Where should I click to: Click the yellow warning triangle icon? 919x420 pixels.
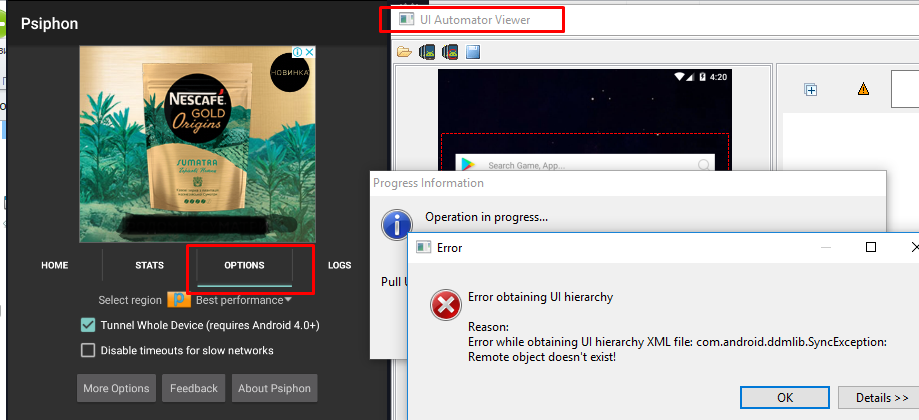coord(863,89)
